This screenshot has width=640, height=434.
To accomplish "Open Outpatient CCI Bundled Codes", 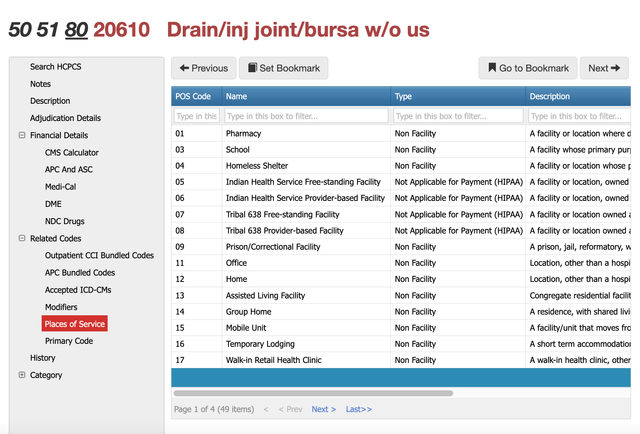I will 99,256.
